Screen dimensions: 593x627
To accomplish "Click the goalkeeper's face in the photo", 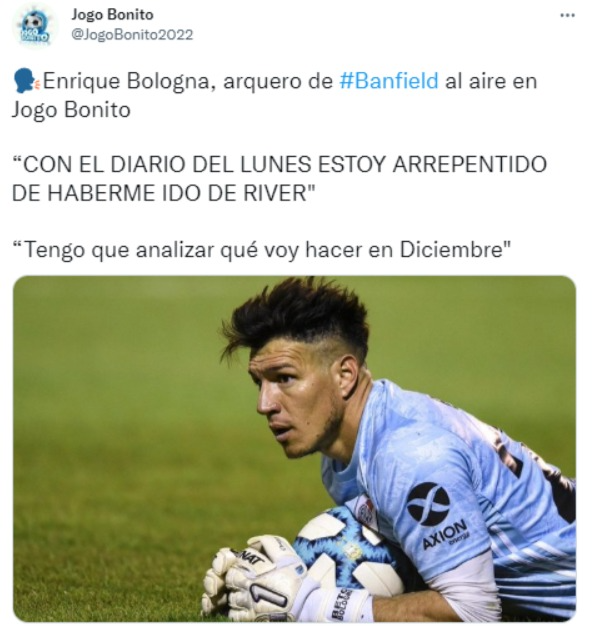I will tap(299, 404).
